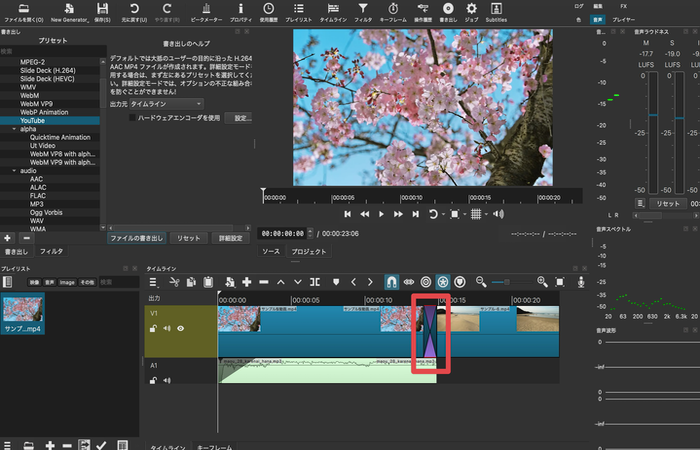The height and width of the screenshot is (450, 700).
Task: Hide the V1 track with eye icon
Action: pos(181,327)
